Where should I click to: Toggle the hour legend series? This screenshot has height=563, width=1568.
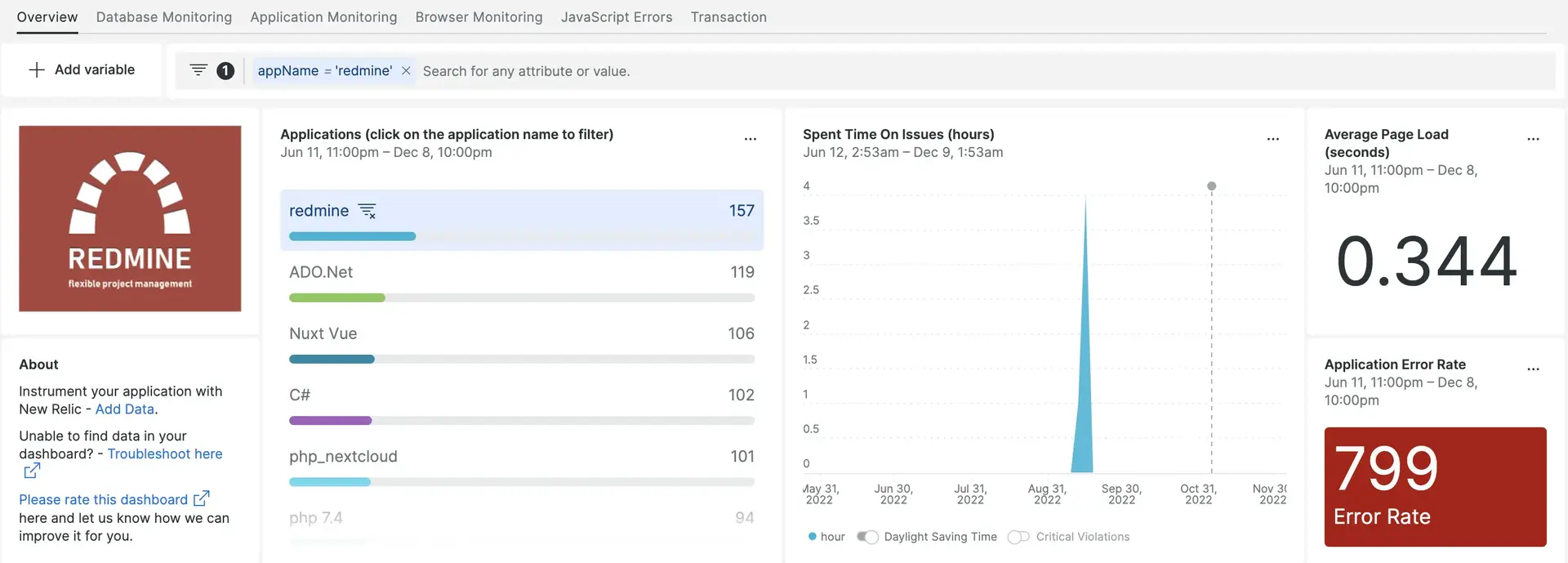(x=826, y=537)
